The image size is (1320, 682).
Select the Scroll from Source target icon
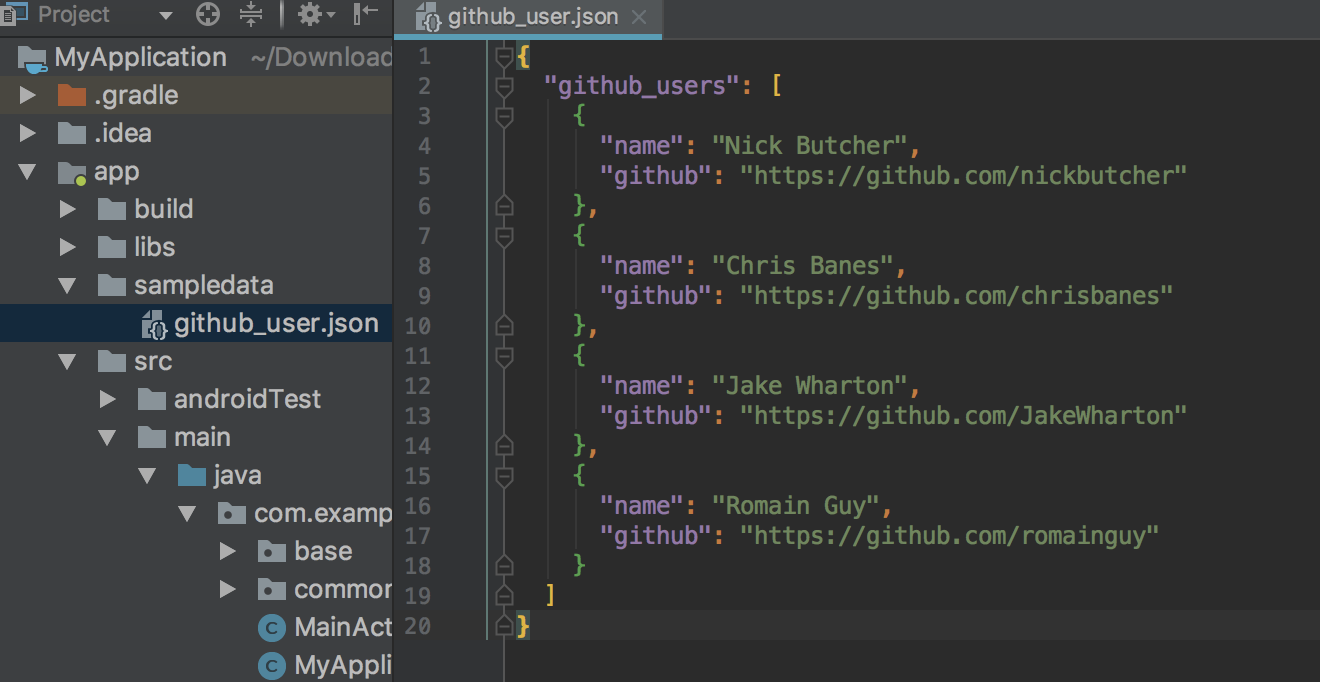coord(207,14)
